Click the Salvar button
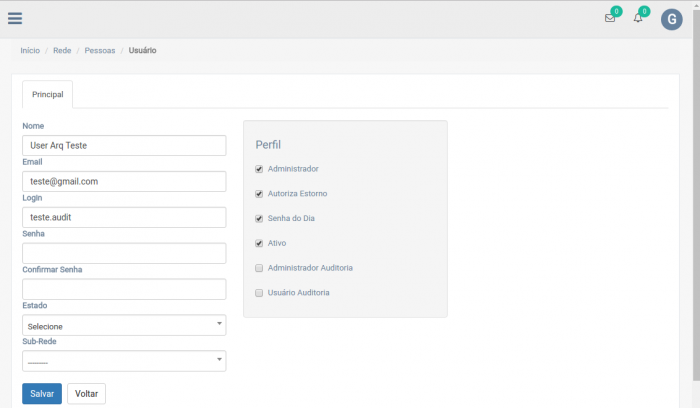Viewport: 700px width, 408px height. [x=42, y=394]
